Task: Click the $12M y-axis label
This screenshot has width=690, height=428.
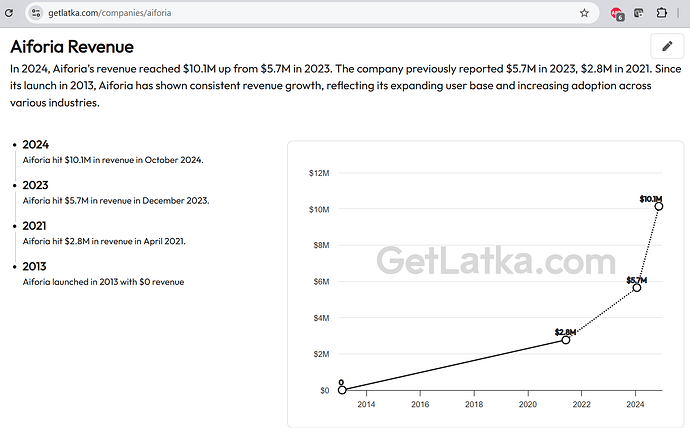Action: (319, 173)
